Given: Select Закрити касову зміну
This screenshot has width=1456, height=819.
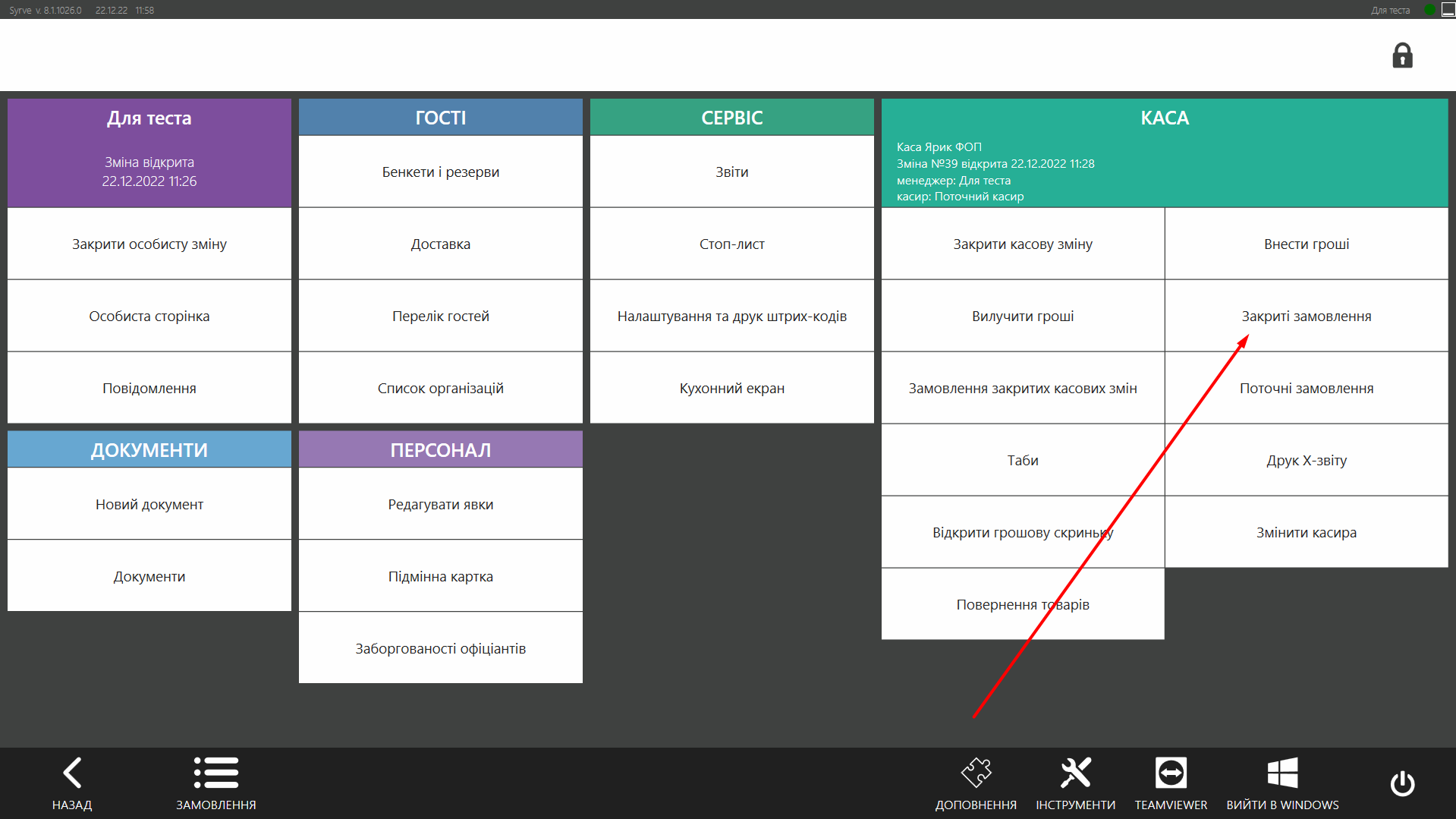Looking at the screenshot, I should coord(1022,244).
